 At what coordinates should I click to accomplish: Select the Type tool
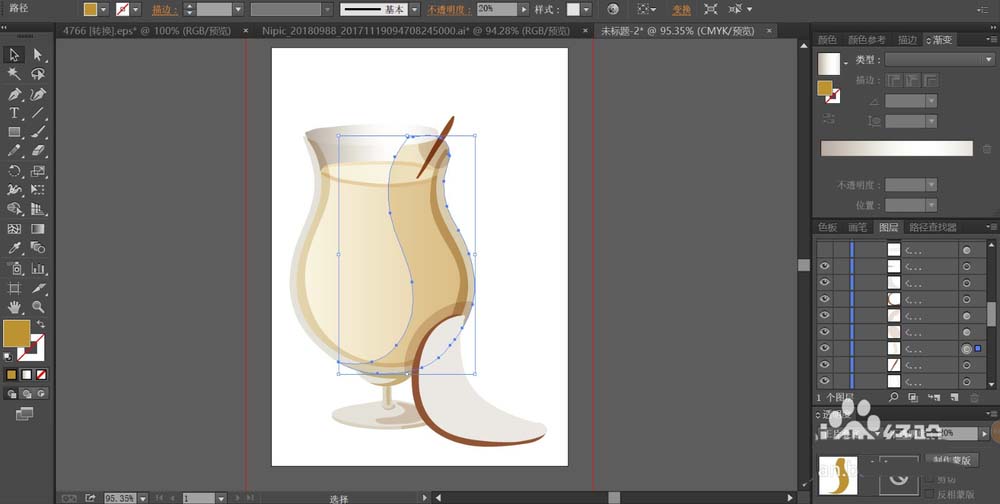click(x=15, y=113)
